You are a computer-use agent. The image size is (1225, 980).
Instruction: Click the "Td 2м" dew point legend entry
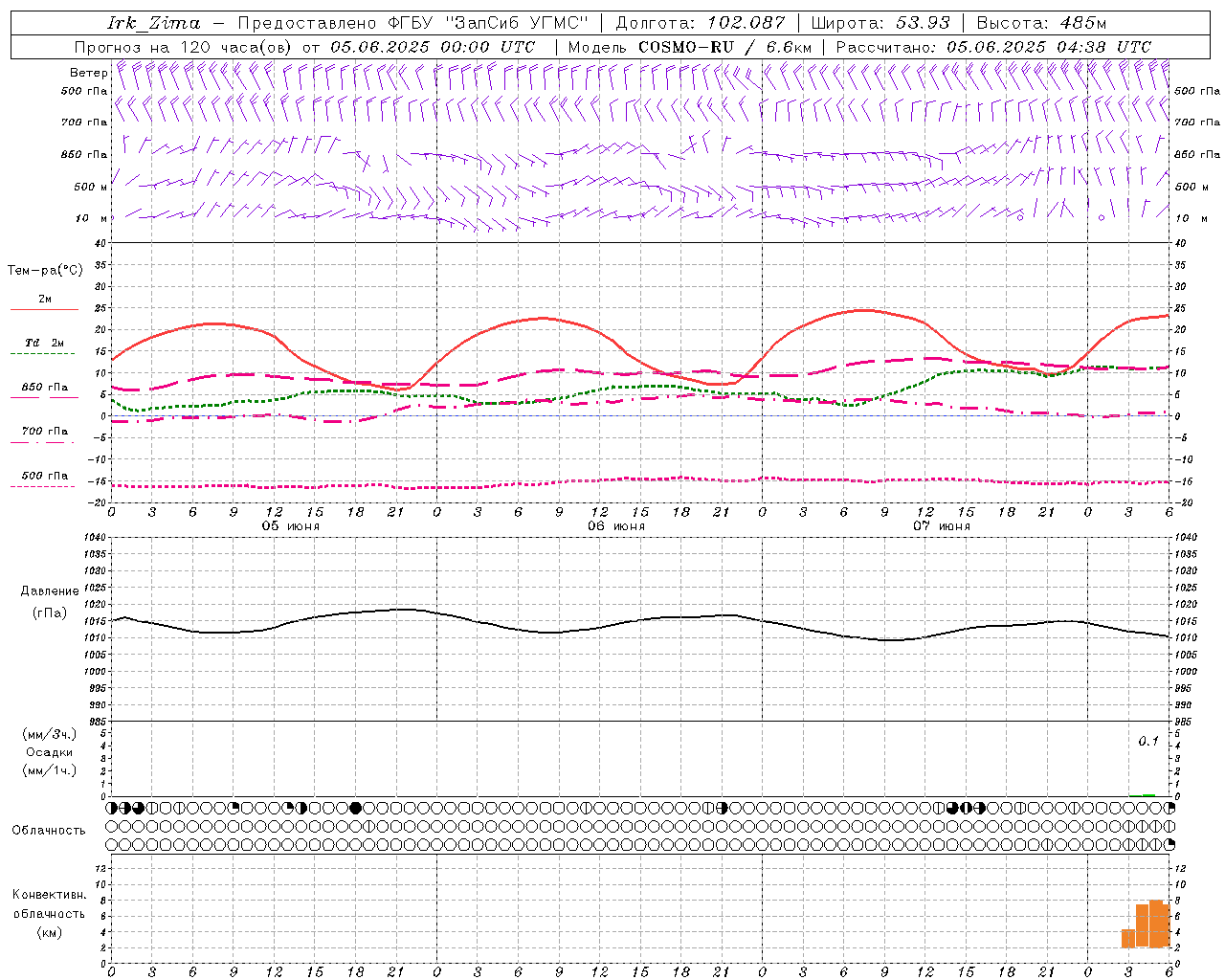coord(45,343)
